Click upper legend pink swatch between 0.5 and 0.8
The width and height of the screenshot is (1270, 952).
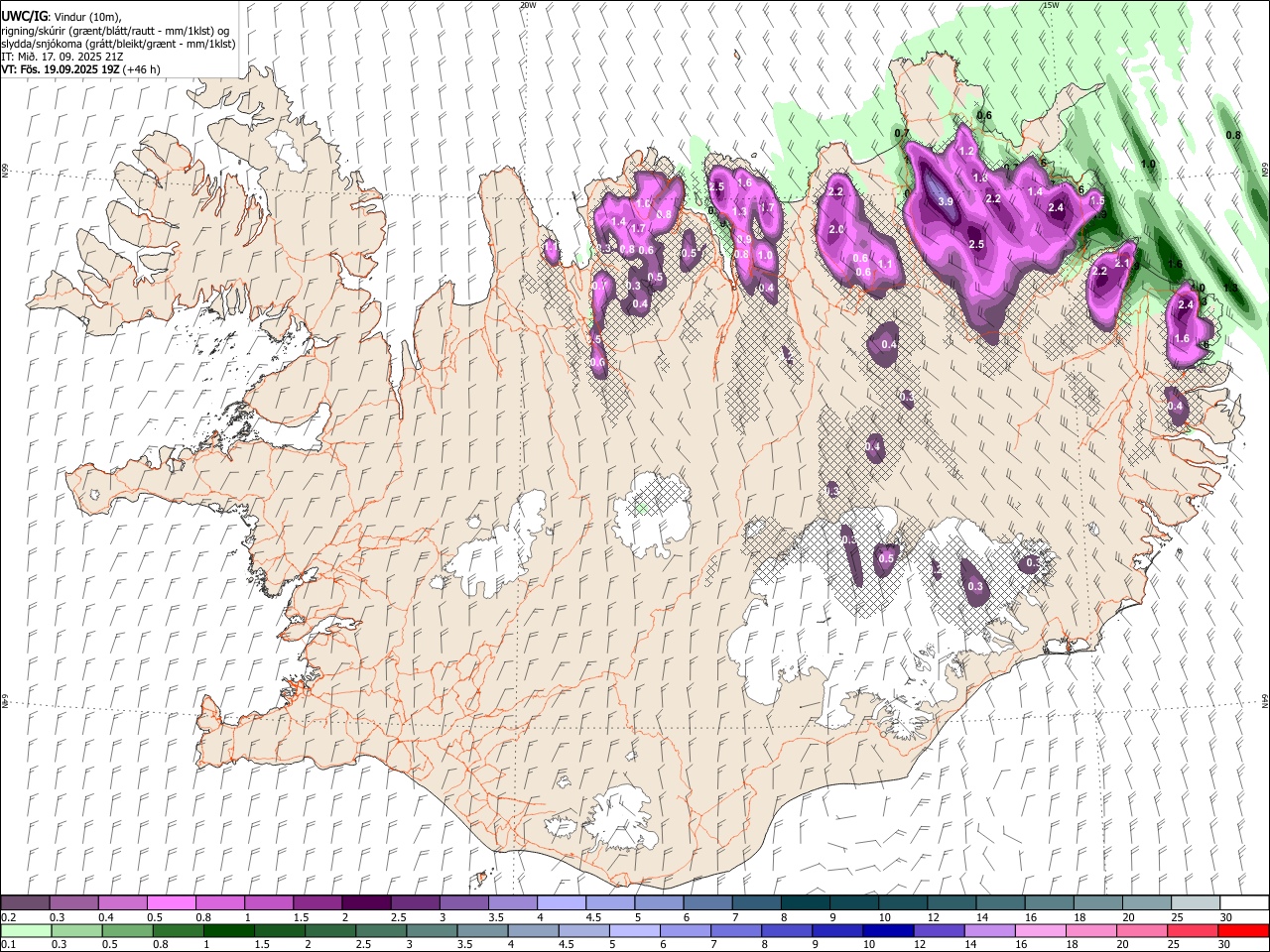coord(171,902)
